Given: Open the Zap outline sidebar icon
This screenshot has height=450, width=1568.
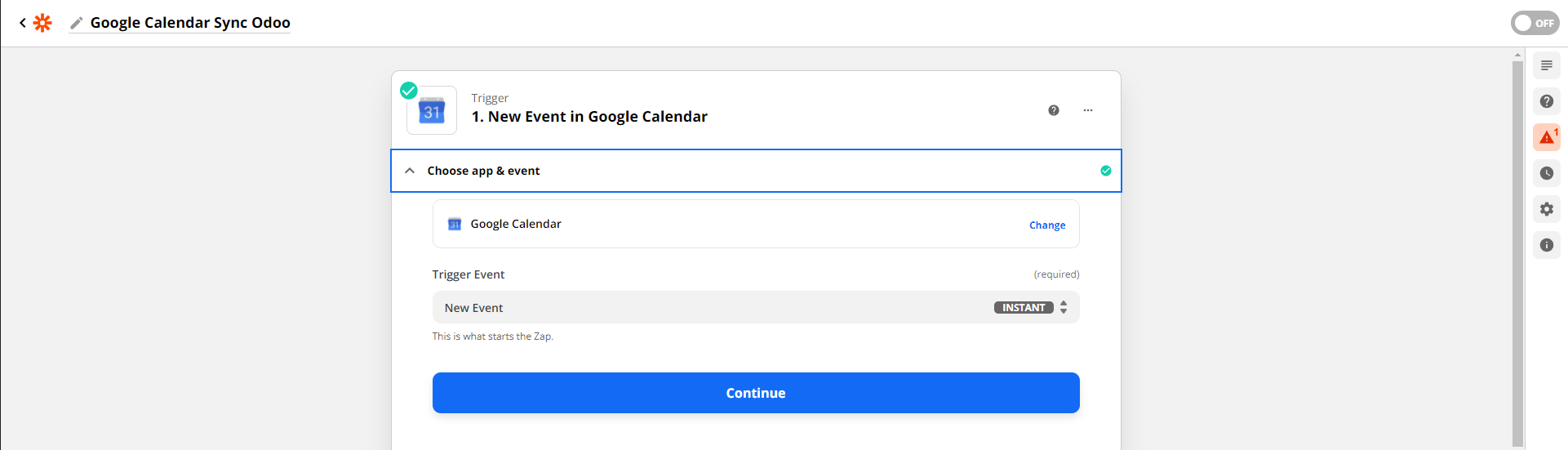Looking at the screenshot, I should (x=1546, y=65).
